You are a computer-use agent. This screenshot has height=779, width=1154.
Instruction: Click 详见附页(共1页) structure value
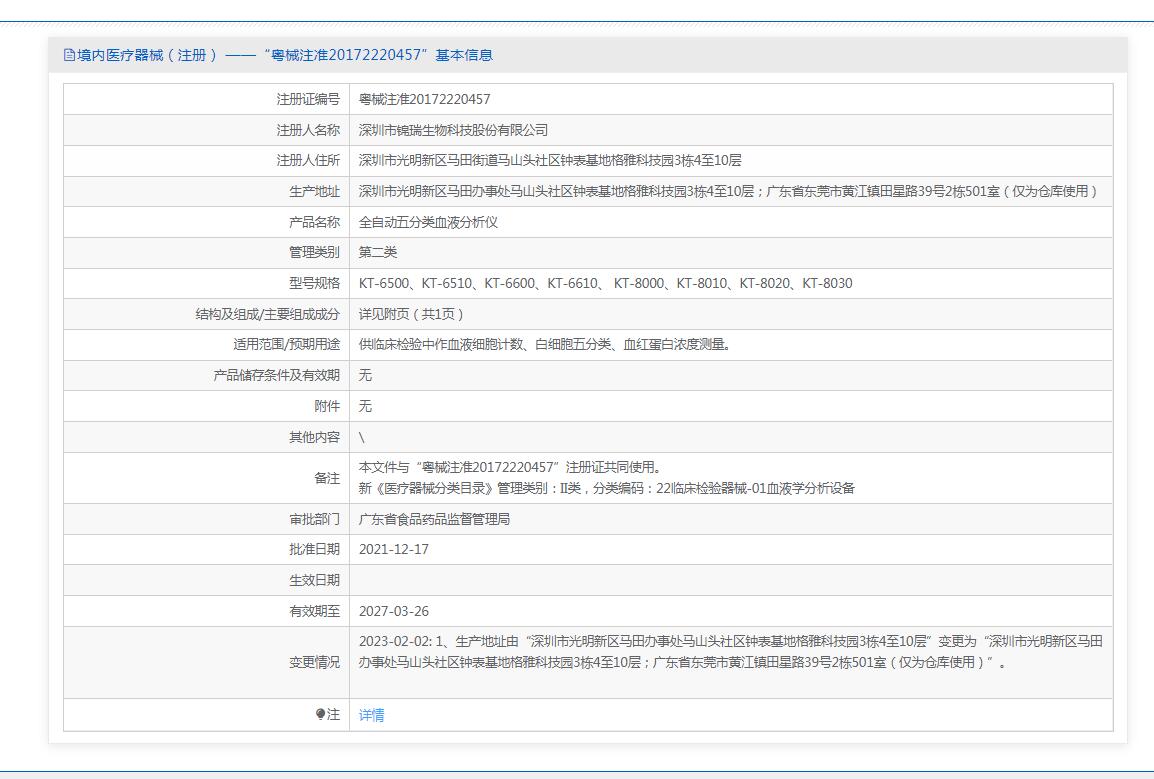[412, 314]
